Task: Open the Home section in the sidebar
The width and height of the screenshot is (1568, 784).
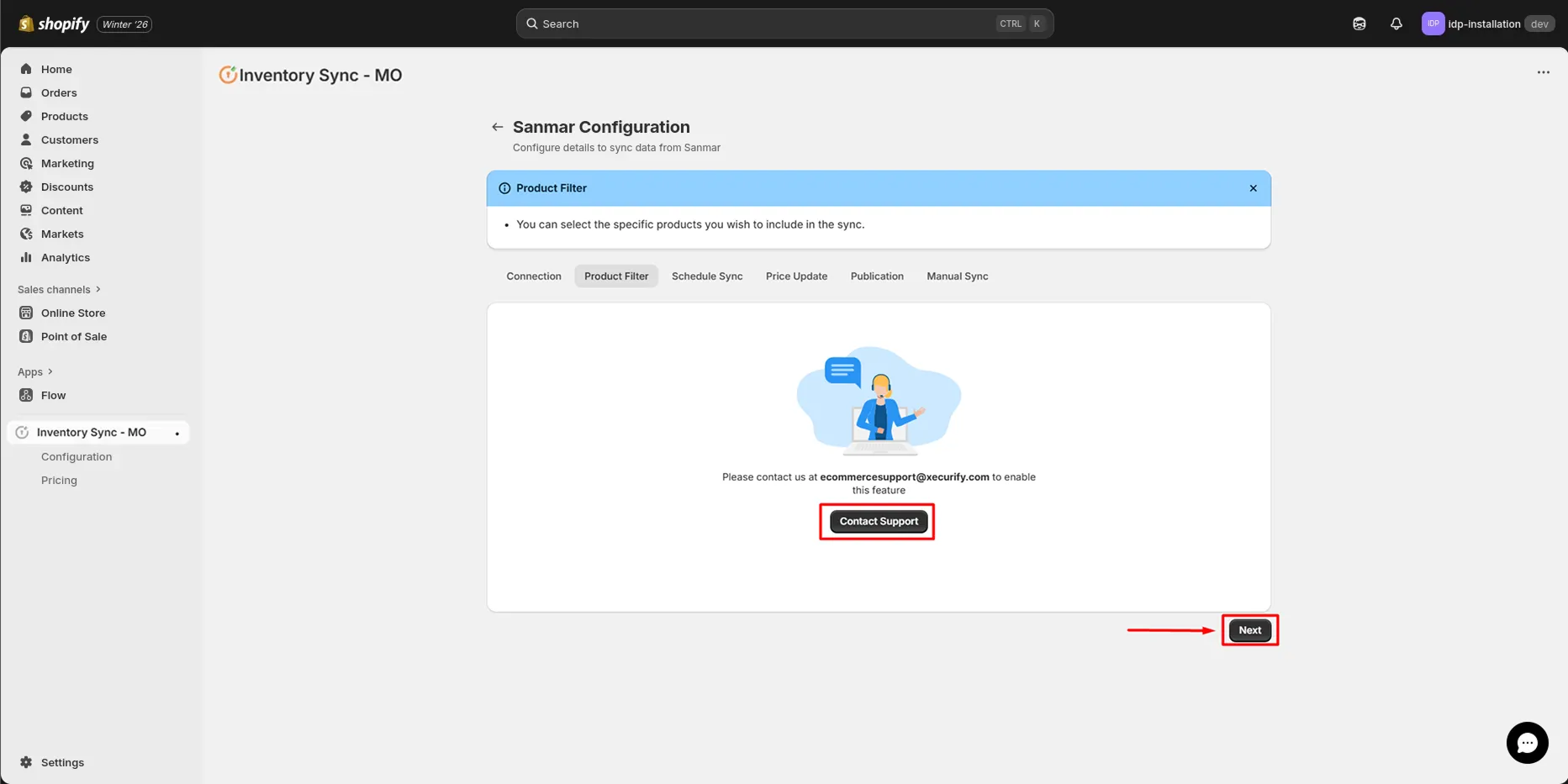Action: (x=56, y=69)
